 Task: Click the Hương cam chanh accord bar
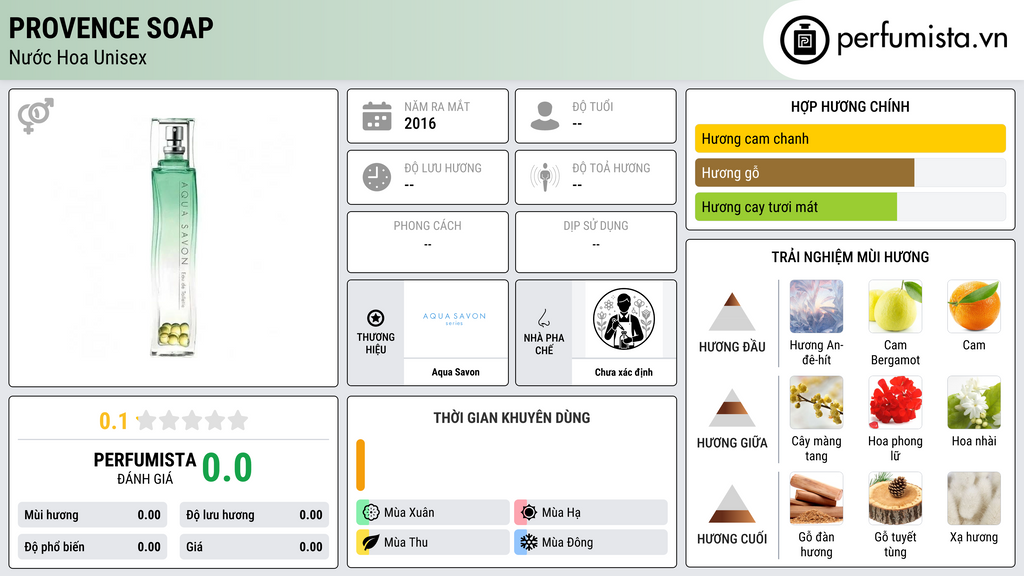(850, 138)
